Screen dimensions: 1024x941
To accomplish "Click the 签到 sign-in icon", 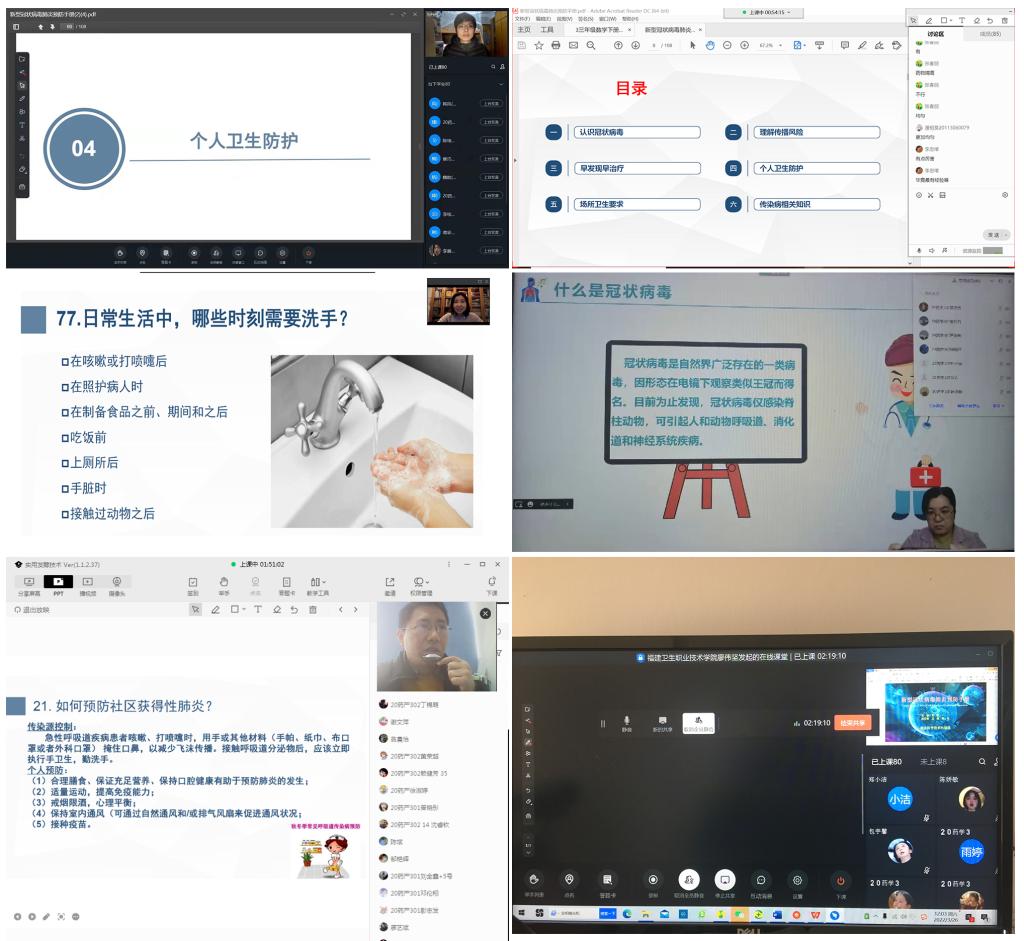I will [x=193, y=582].
